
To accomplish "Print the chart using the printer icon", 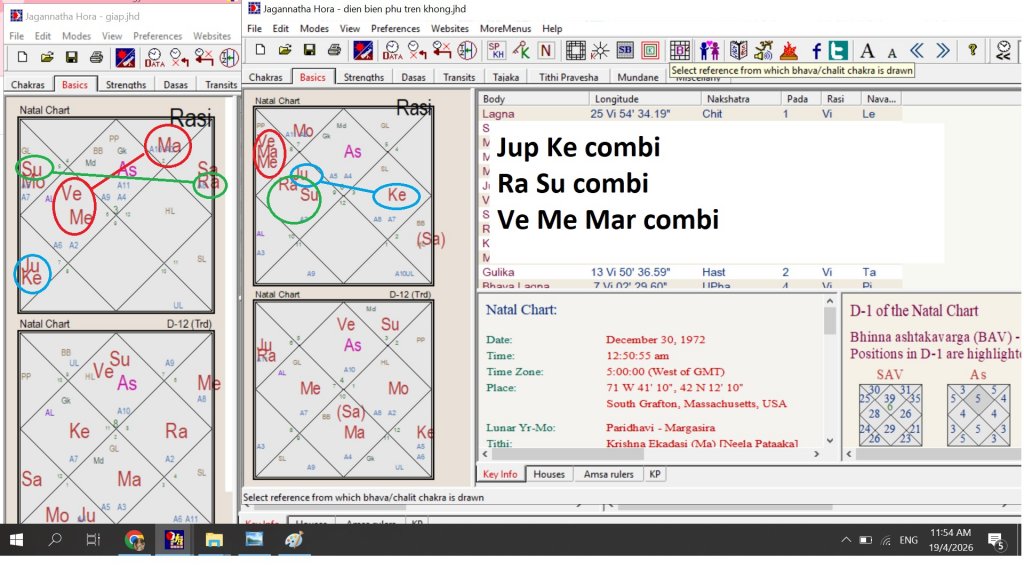I will (x=334, y=50).
